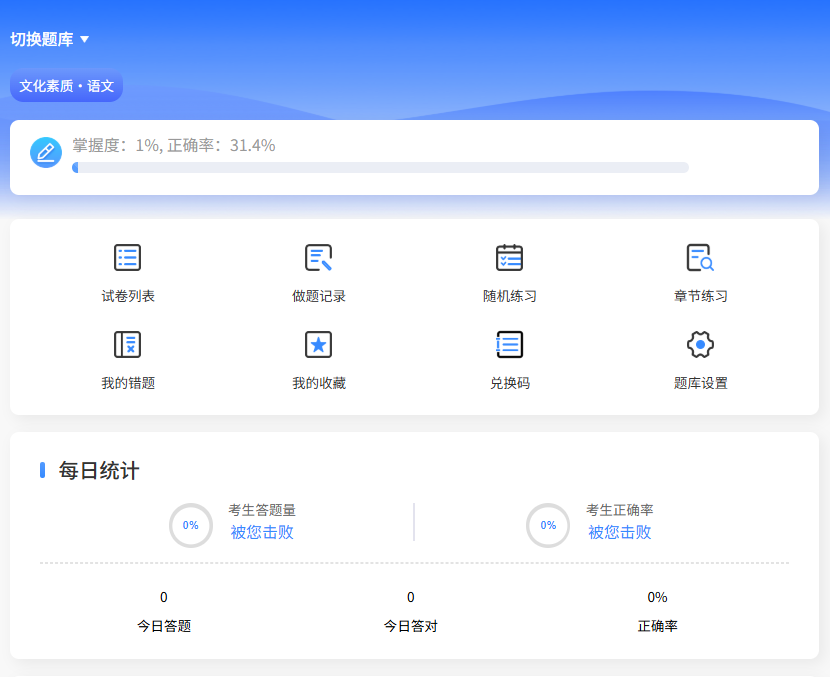The height and width of the screenshot is (677, 830).
Task: Click the 考生答题量 0% circle
Action: point(190,525)
